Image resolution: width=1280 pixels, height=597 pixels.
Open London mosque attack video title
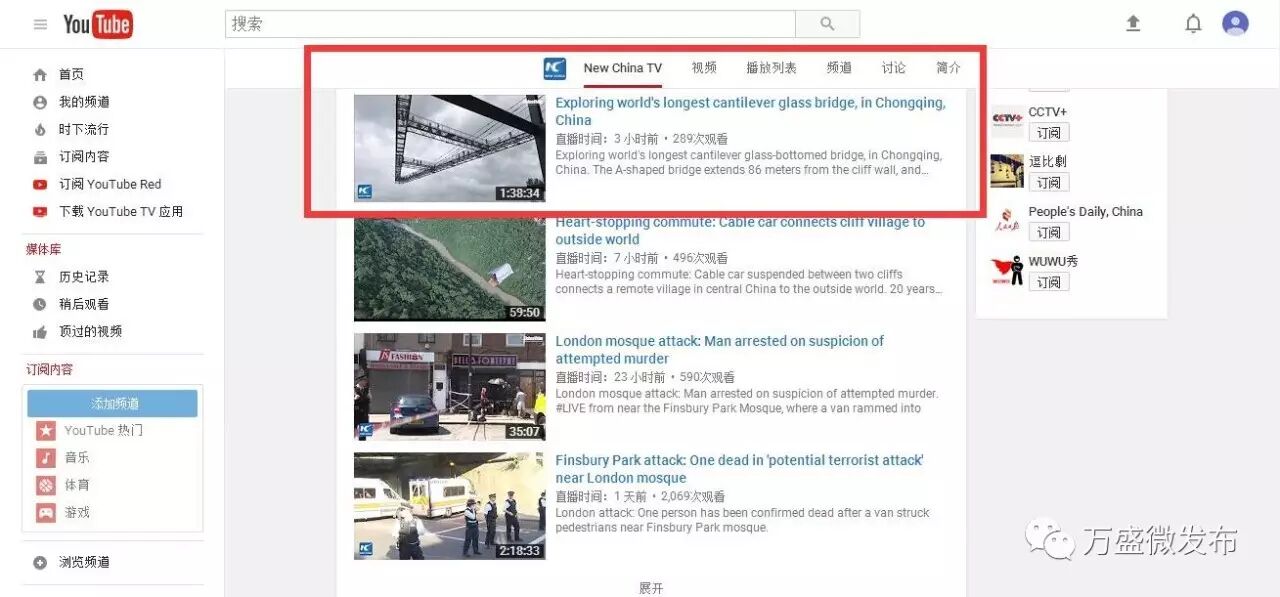tap(719, 350)
